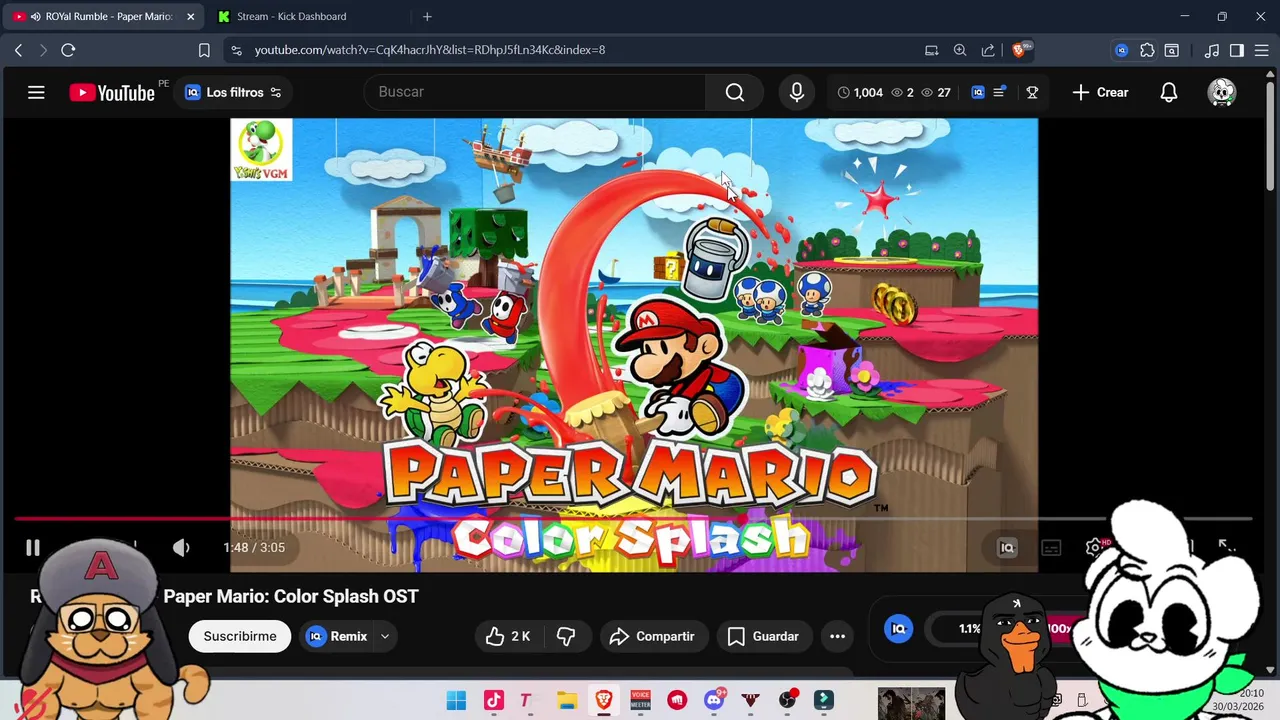
Task: Open the IQ icon in the YouTube header
Action: (978, 92)
